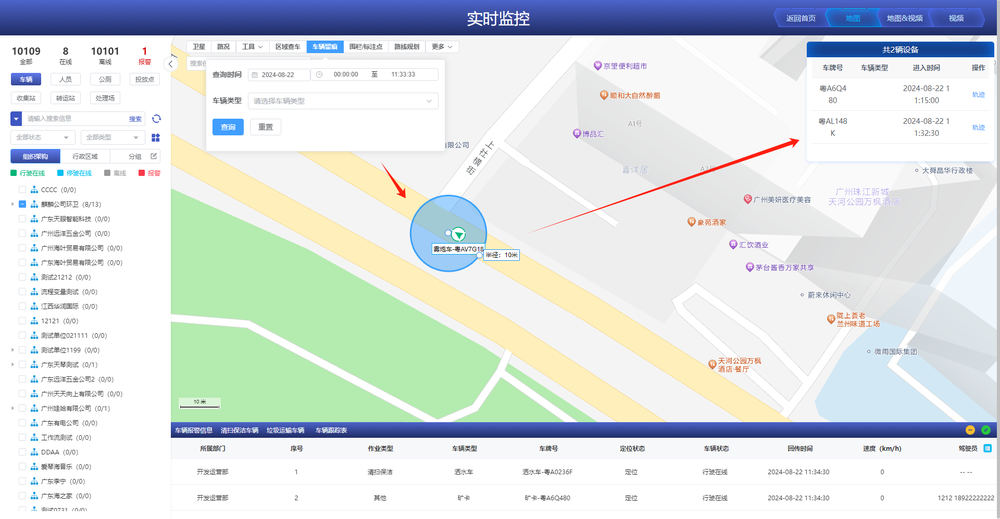Toggle the 麒麟公司环卫 checkbox

[22, 205]
